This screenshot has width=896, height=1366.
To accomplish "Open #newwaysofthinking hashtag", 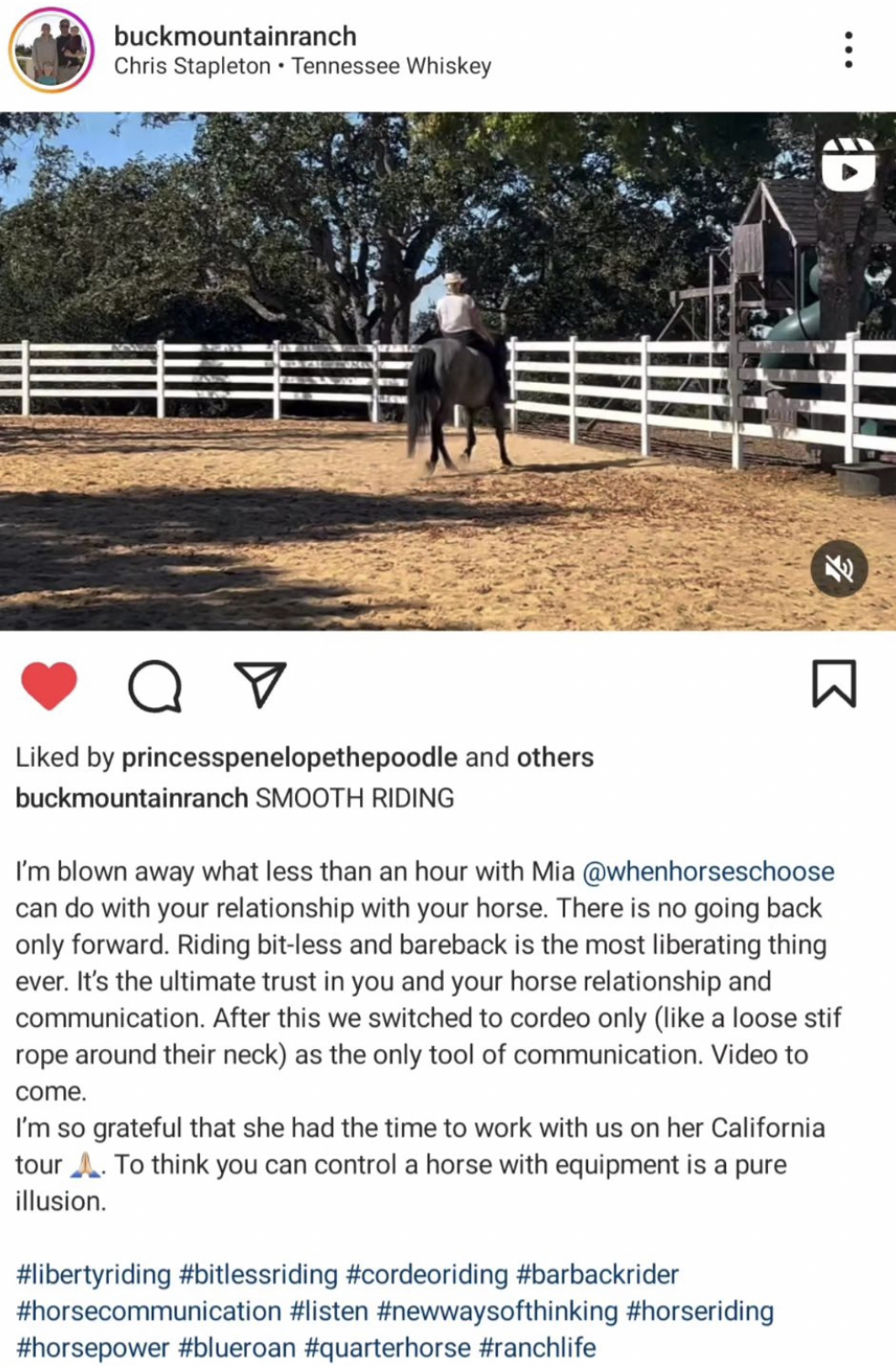I will click(497, 1311).
